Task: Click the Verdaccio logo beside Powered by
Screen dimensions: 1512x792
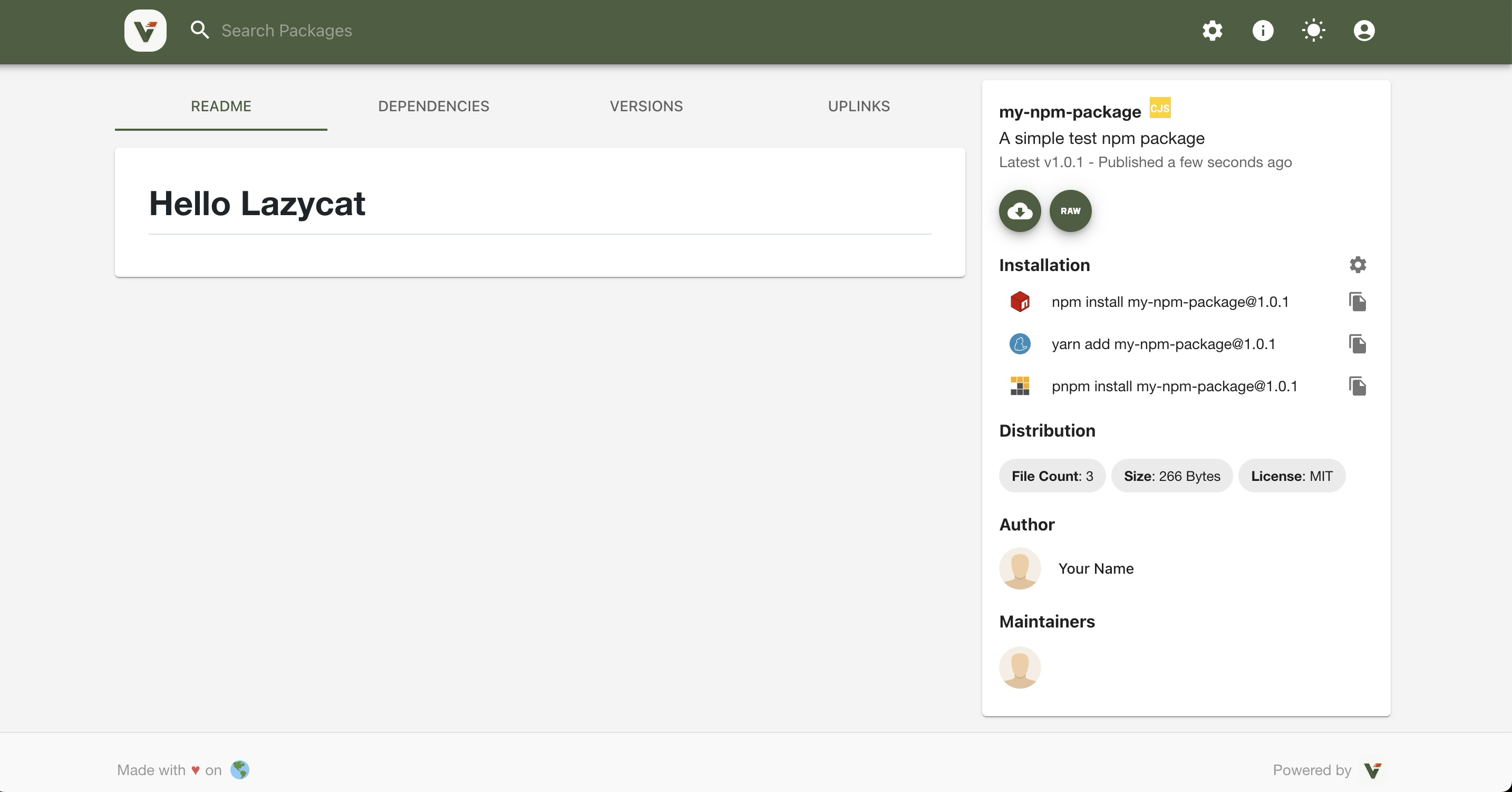Action: [x=1372, y=770]
